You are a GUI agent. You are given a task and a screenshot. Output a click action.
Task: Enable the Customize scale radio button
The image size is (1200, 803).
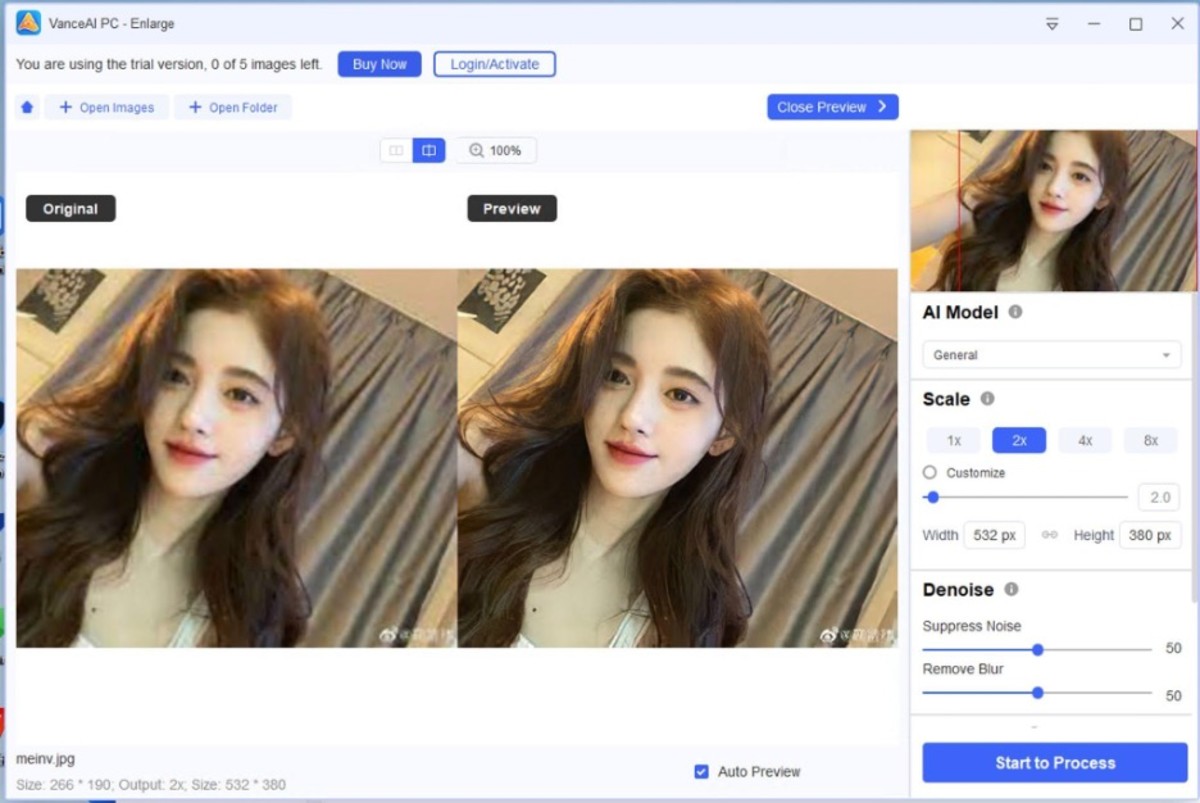[x=929, y=472]
